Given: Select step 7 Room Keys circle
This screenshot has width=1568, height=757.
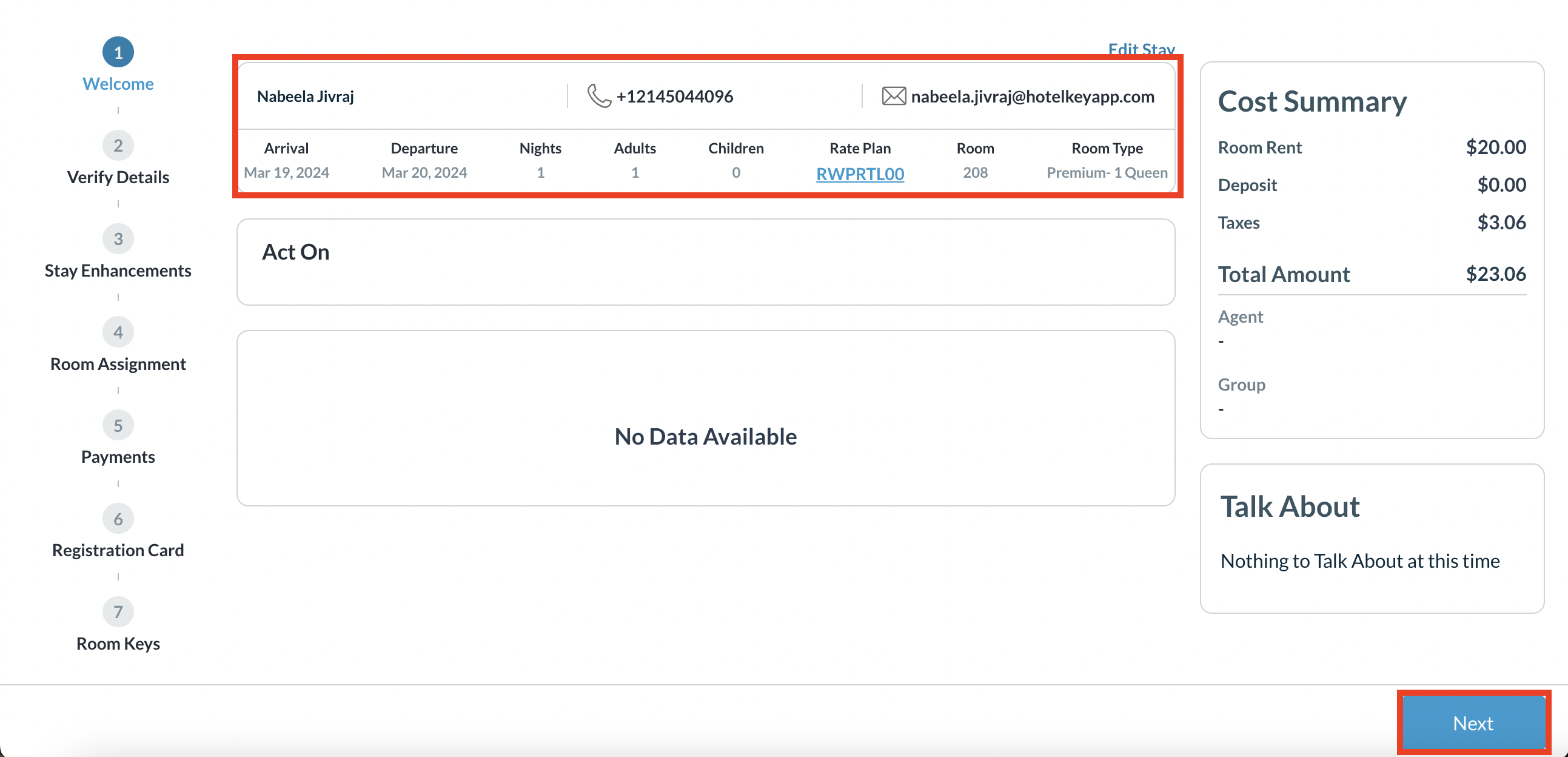Looking at the screenshot, I should click(118, 611).
